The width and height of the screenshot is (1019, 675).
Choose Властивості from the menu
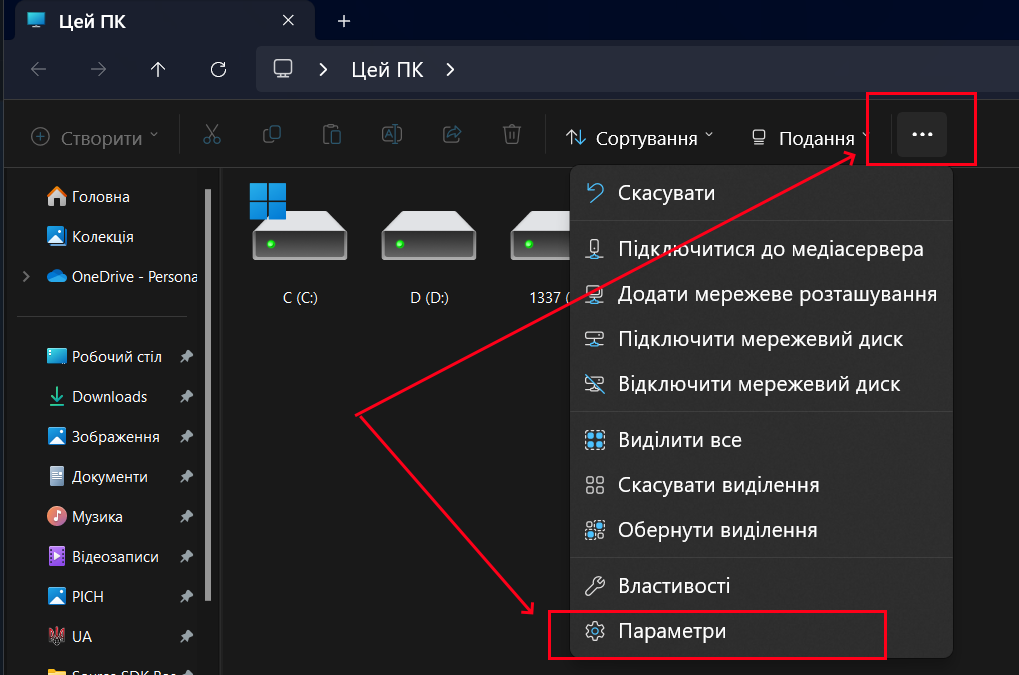[674, 586]
